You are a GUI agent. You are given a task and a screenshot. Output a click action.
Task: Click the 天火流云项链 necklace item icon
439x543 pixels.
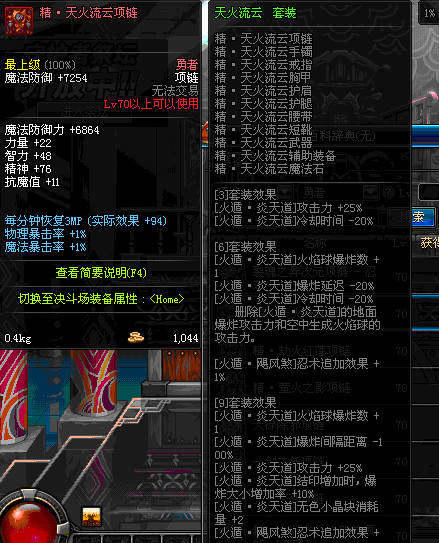pos(19,21)
